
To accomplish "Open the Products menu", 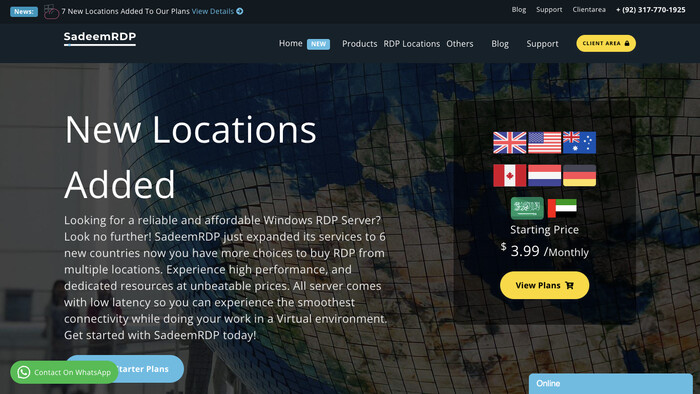I will [x=359, y=44].
